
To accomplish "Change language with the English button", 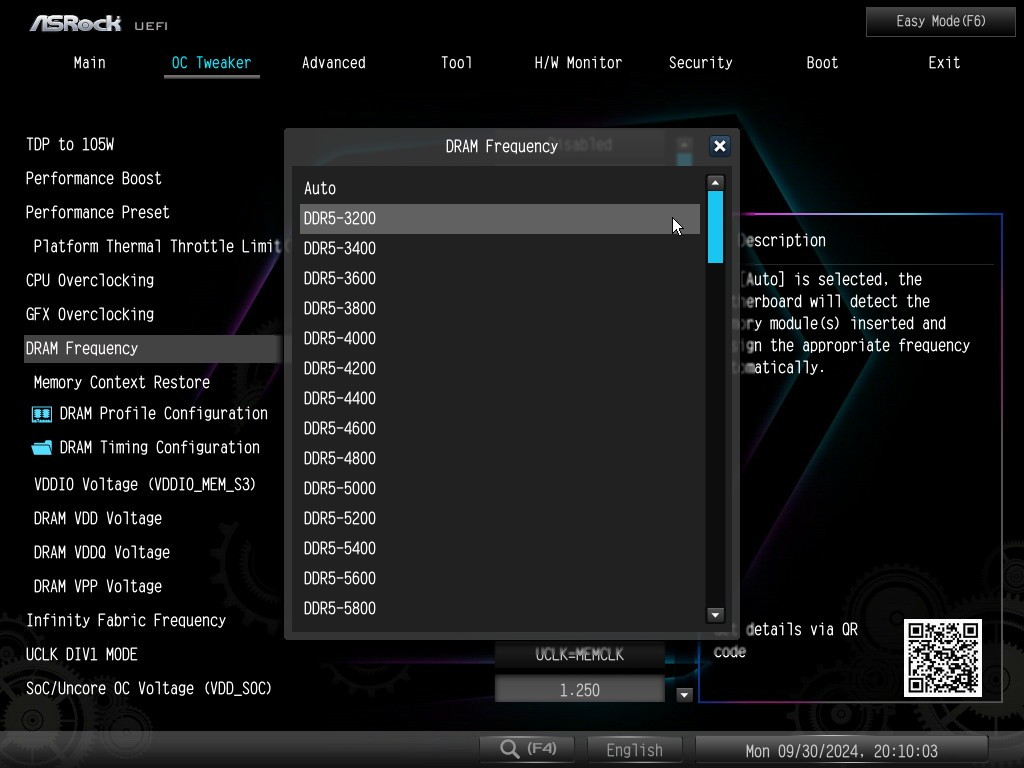I will 634,750.
